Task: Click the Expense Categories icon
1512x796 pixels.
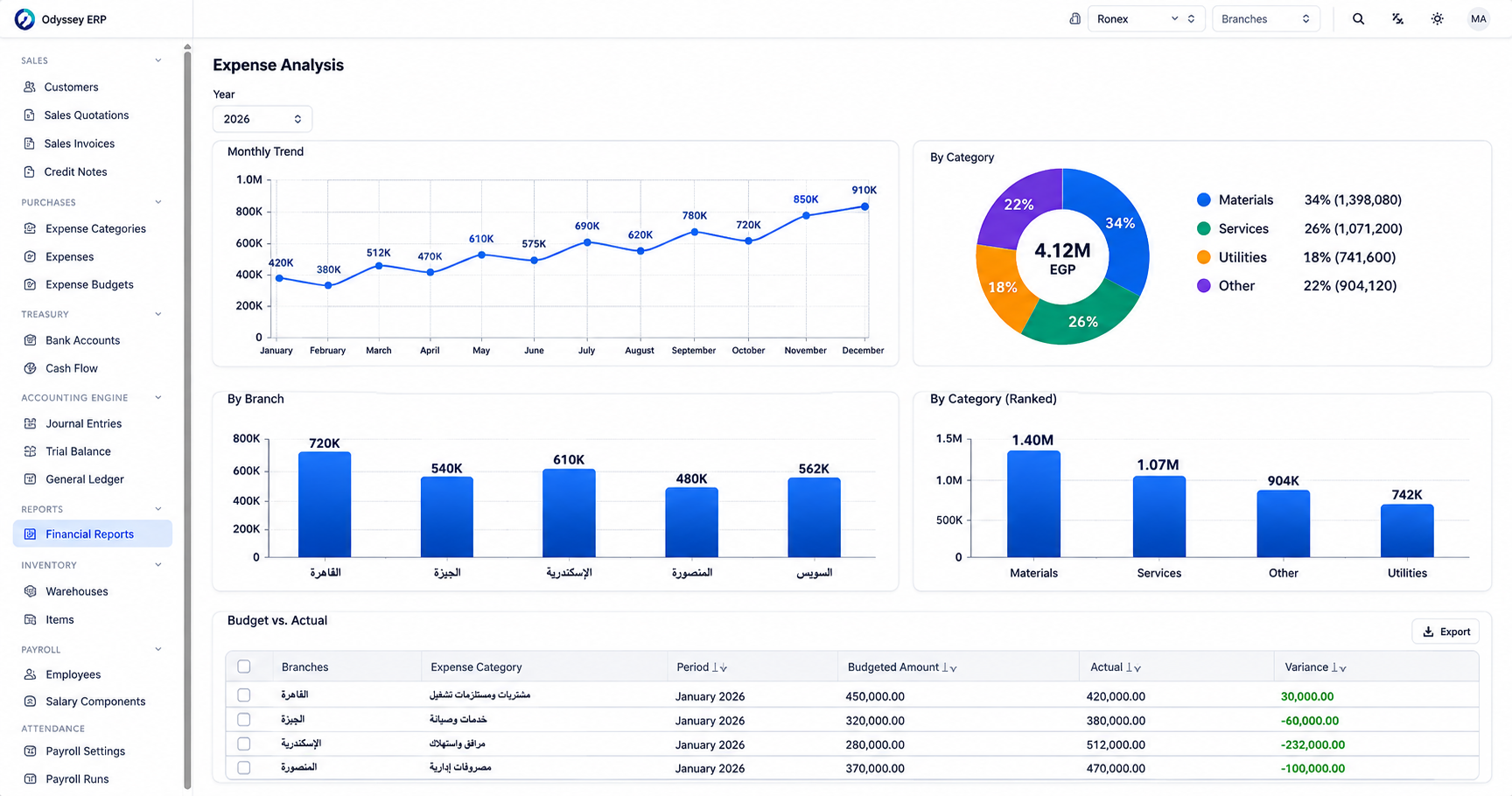Action: [30, 229]
